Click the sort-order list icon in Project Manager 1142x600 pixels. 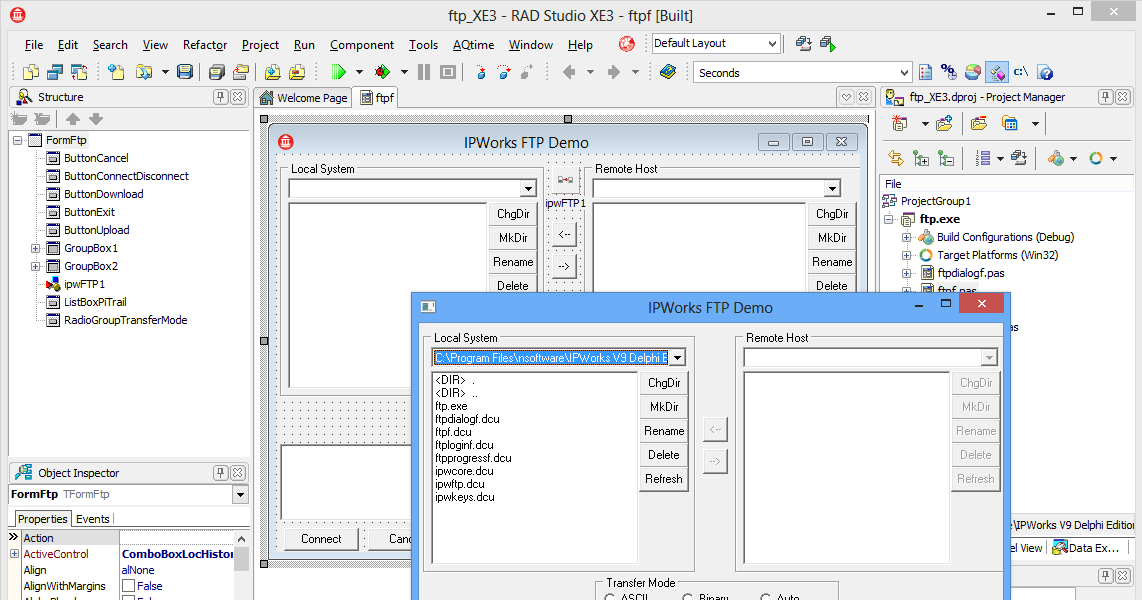(x=983, y=157)
